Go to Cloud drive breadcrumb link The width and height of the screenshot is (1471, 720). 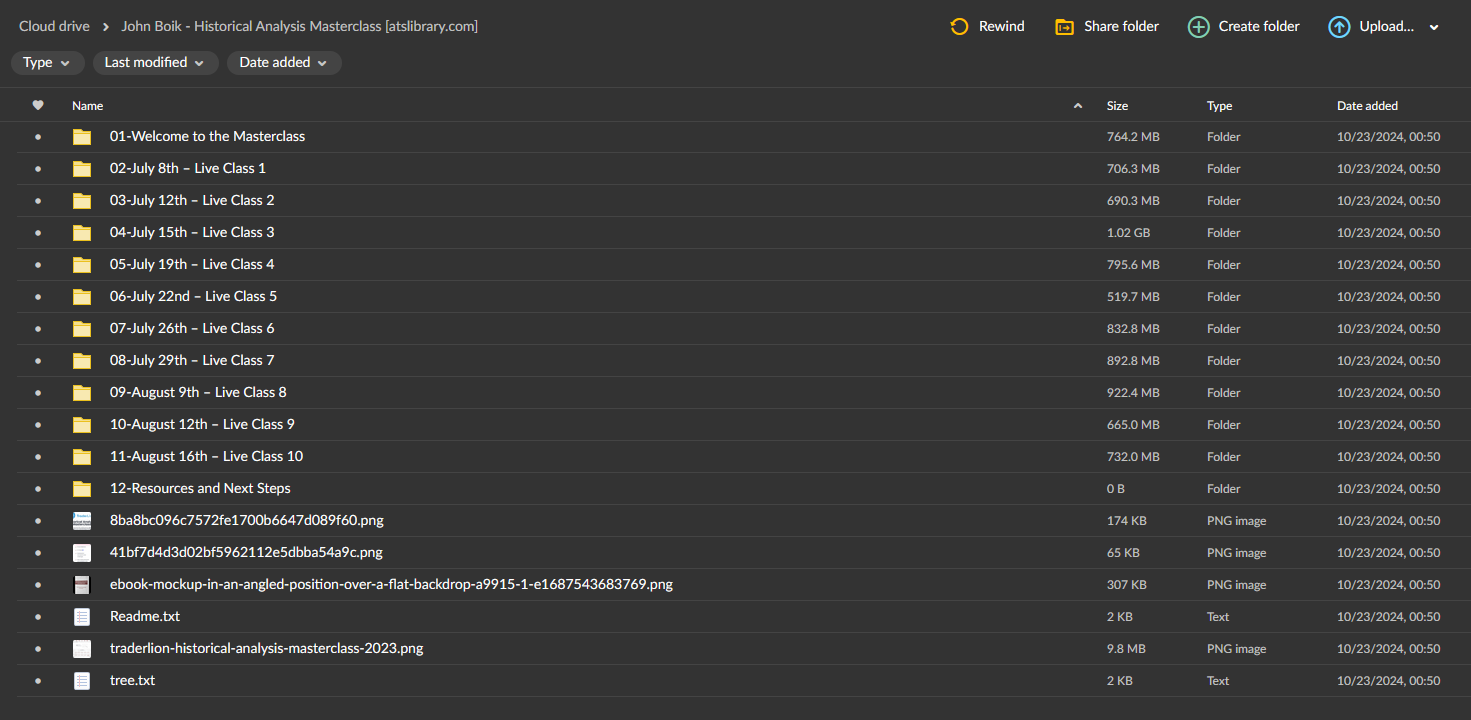54,27
